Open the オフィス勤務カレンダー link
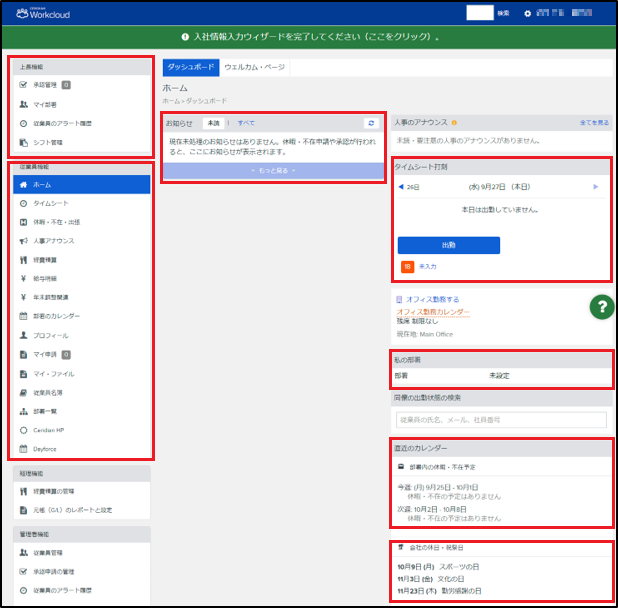The height and width of the screenshot is (608, 618). (433, 312)
